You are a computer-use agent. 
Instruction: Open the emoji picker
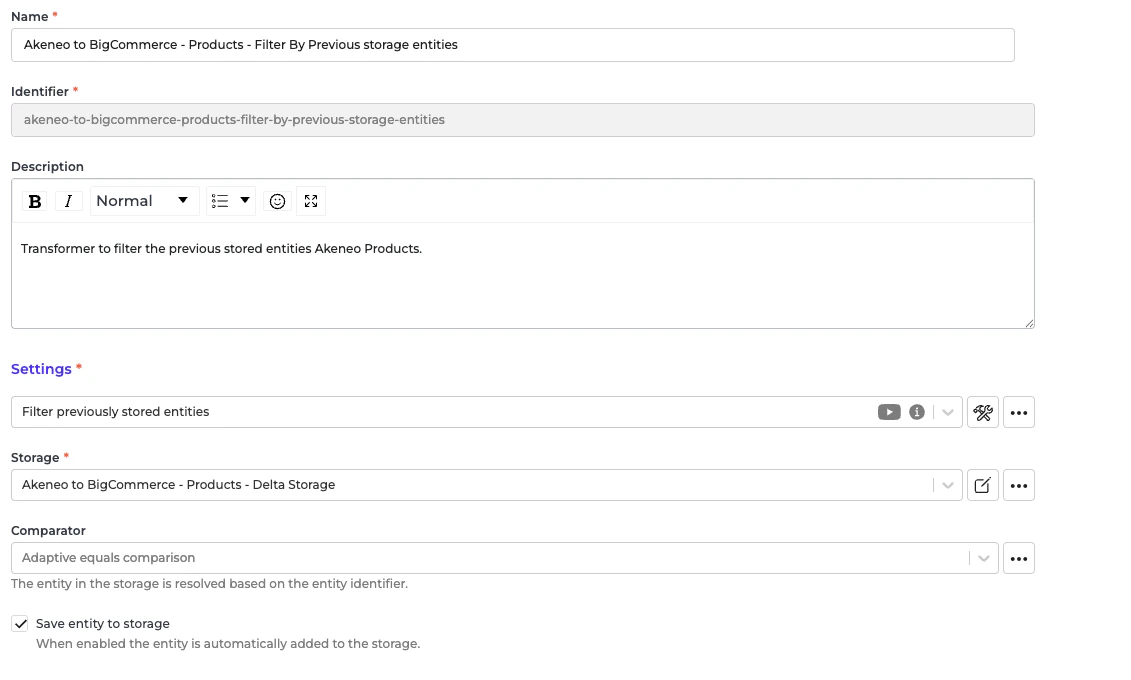click(277, 201)
